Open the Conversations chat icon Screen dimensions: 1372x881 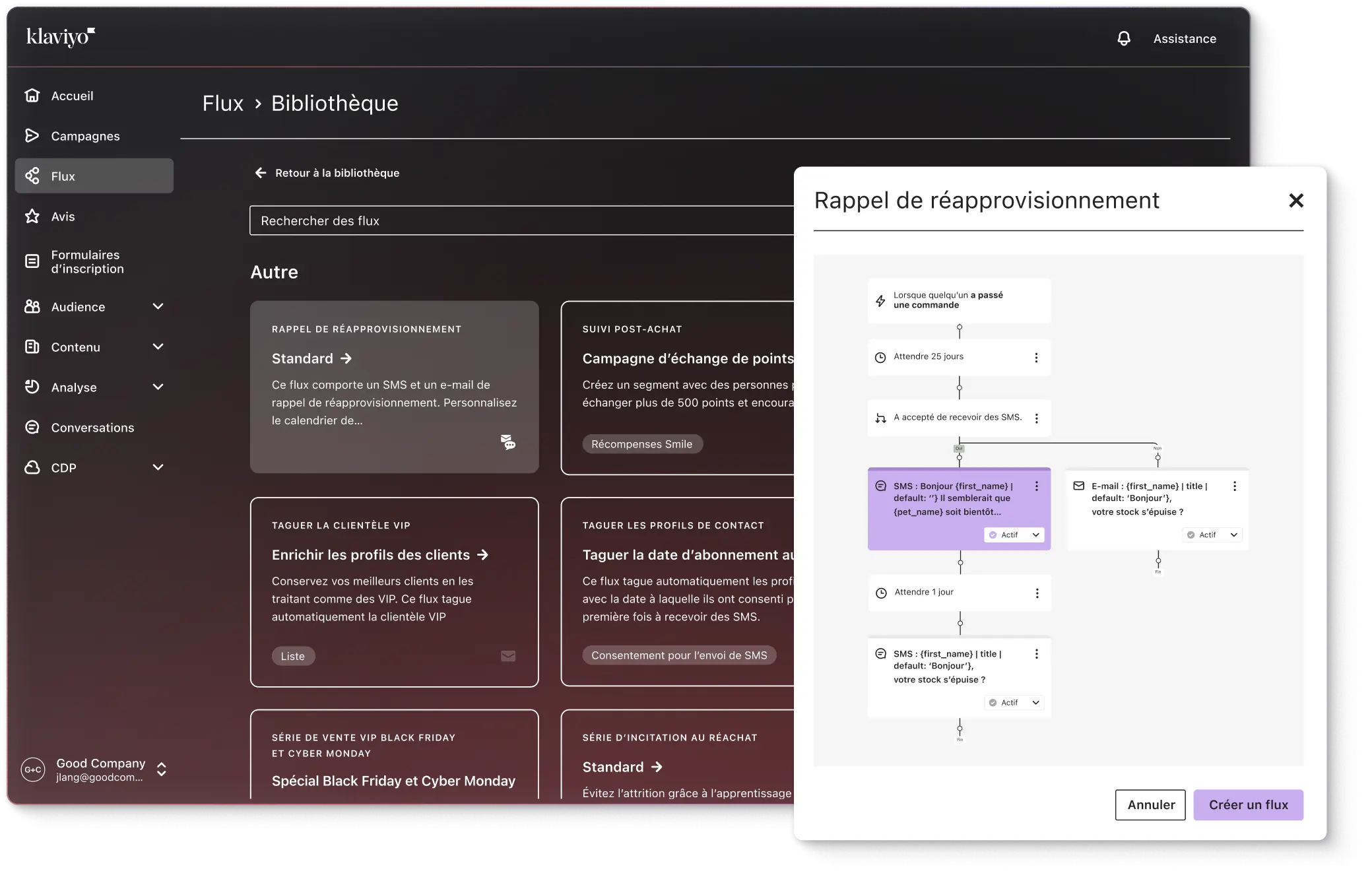[x=32, y=428]
